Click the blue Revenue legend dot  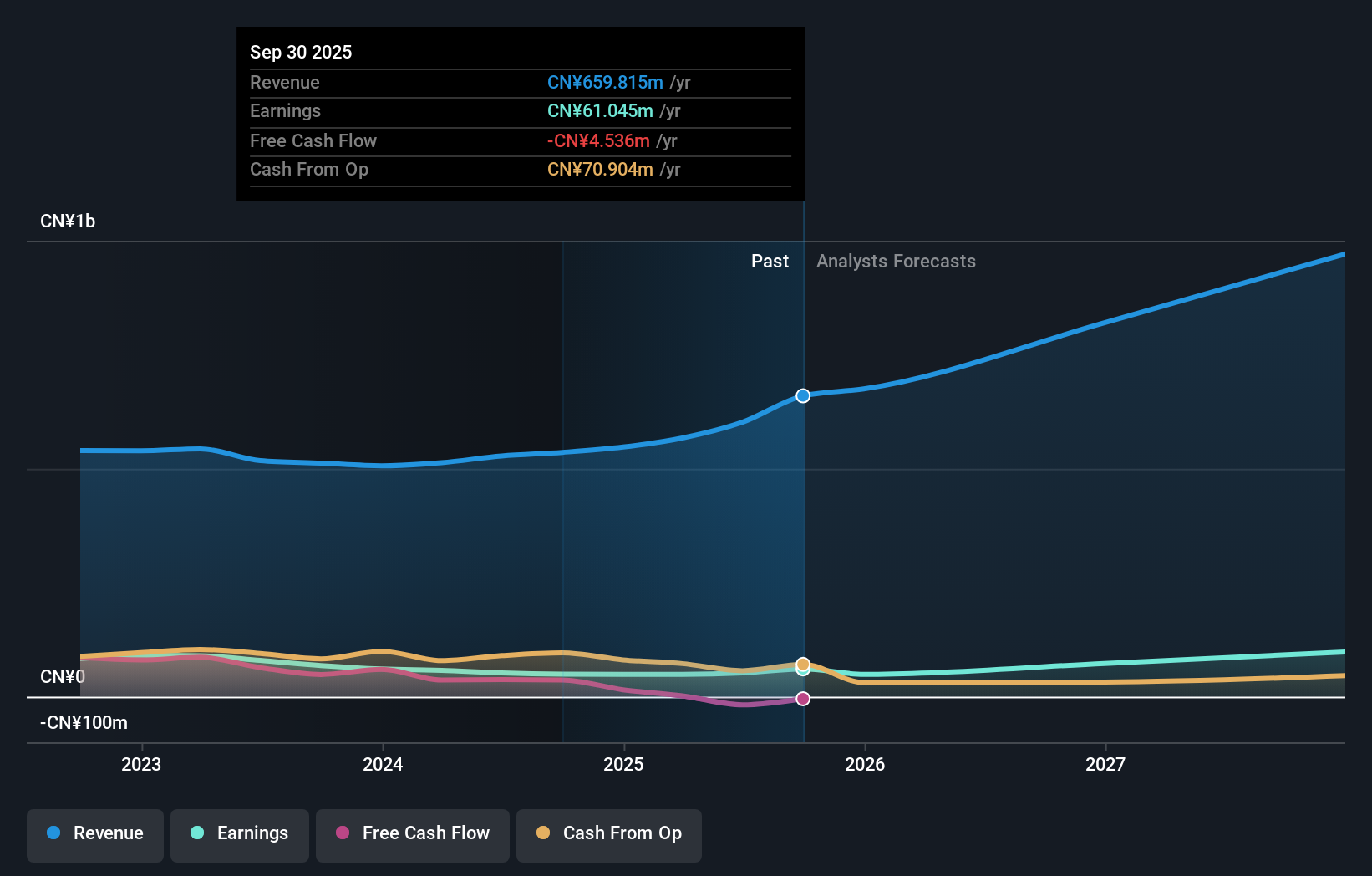[x=53, y=833]
